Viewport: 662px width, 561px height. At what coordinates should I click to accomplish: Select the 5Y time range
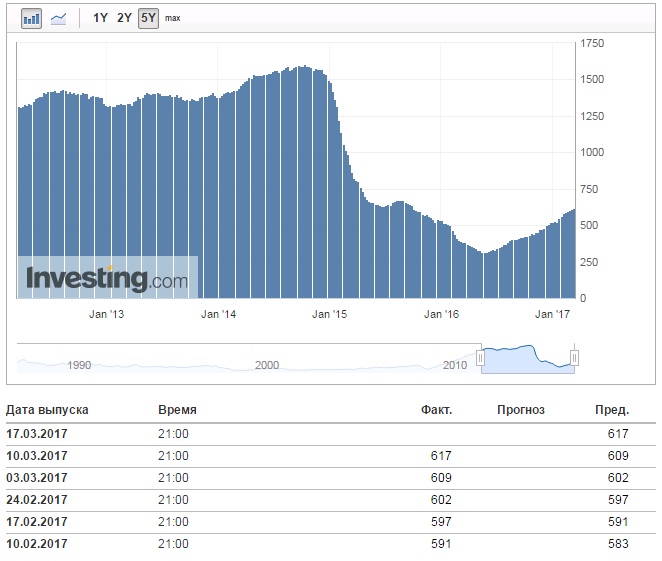pos(148,18)
